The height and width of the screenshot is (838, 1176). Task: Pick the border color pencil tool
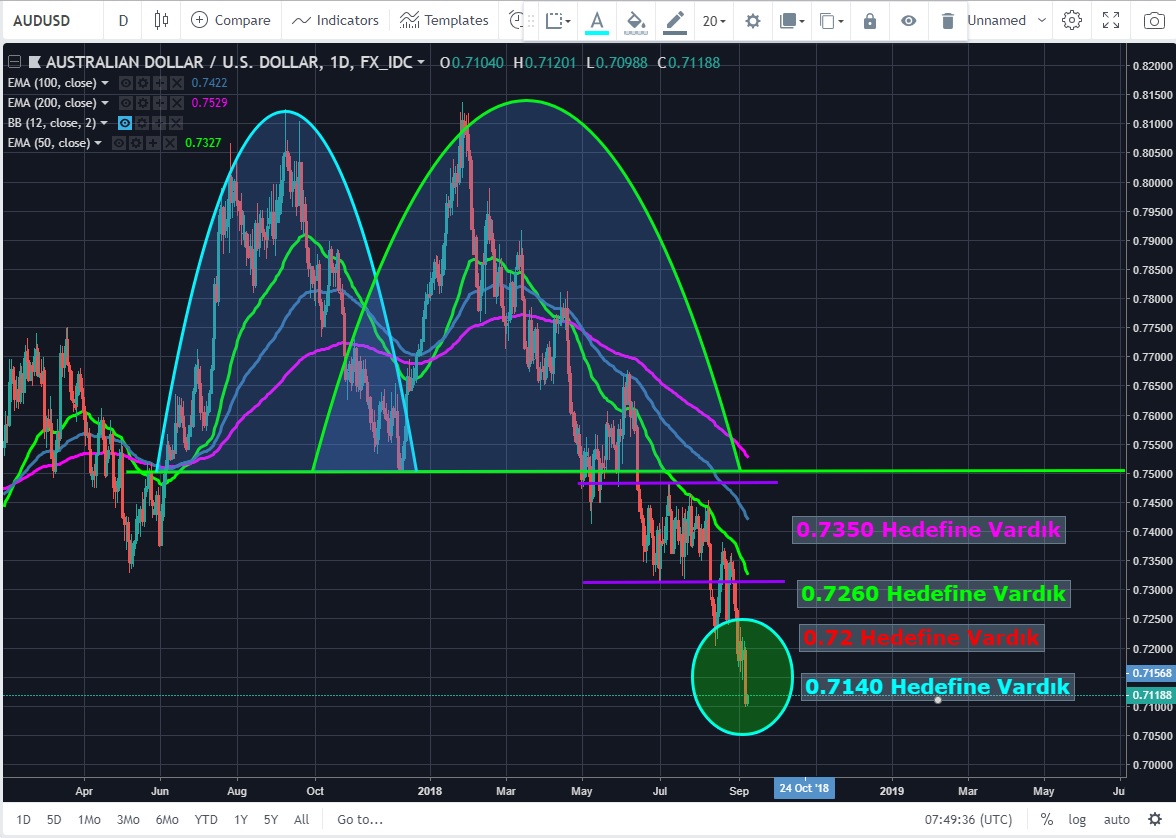pos(675,20)
